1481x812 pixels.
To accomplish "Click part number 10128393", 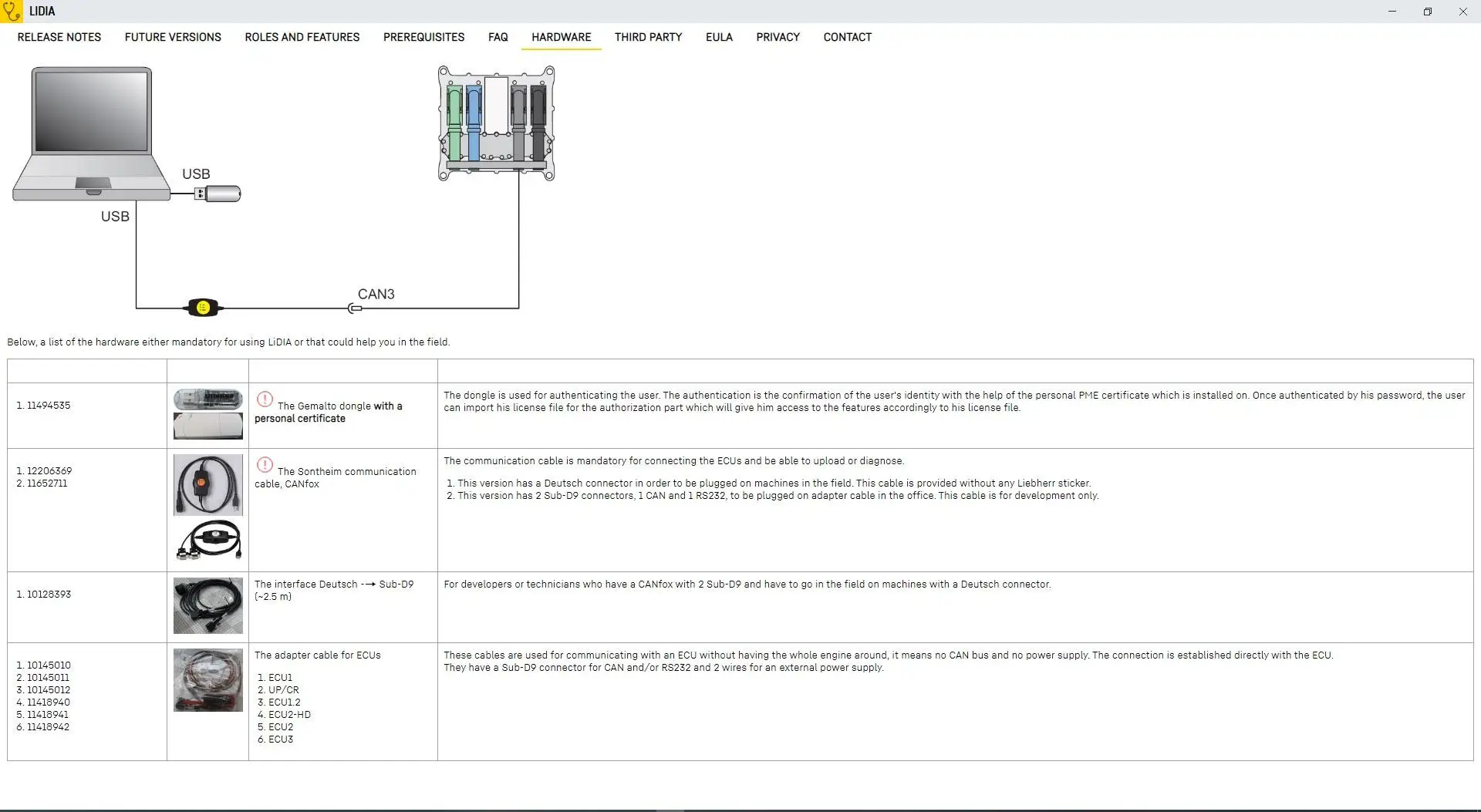I will 49,595.
